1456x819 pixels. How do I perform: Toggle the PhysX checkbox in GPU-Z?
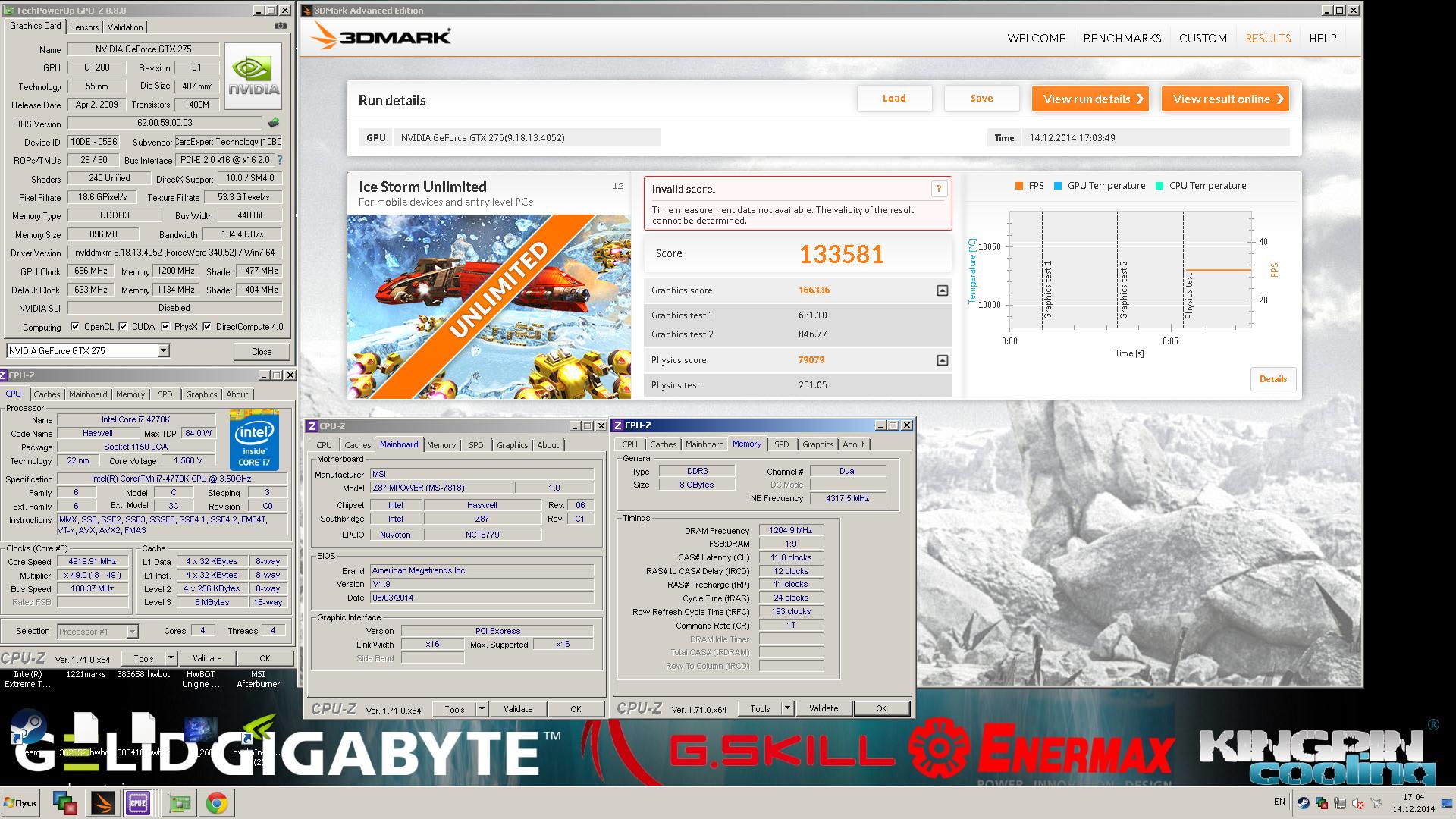click(x=165, y=327)
